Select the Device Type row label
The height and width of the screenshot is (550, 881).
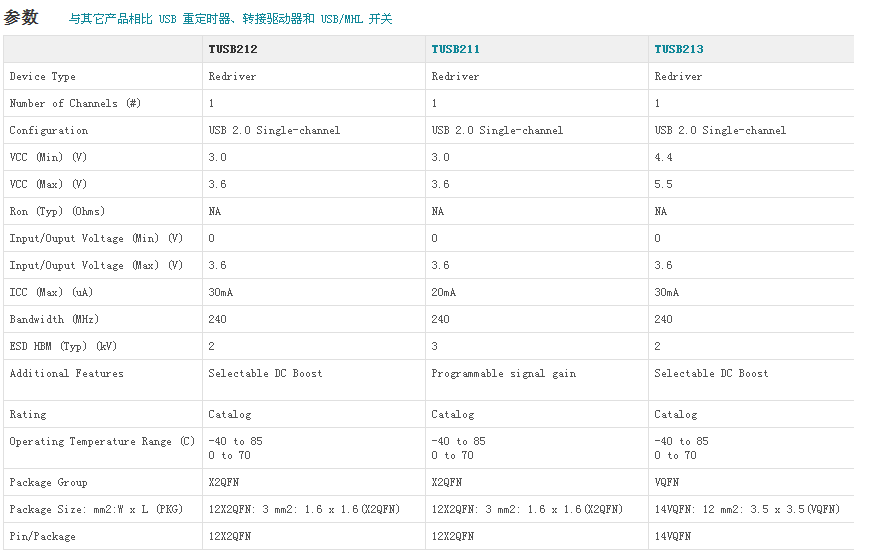pyautogui.click(x=43, y=76)
